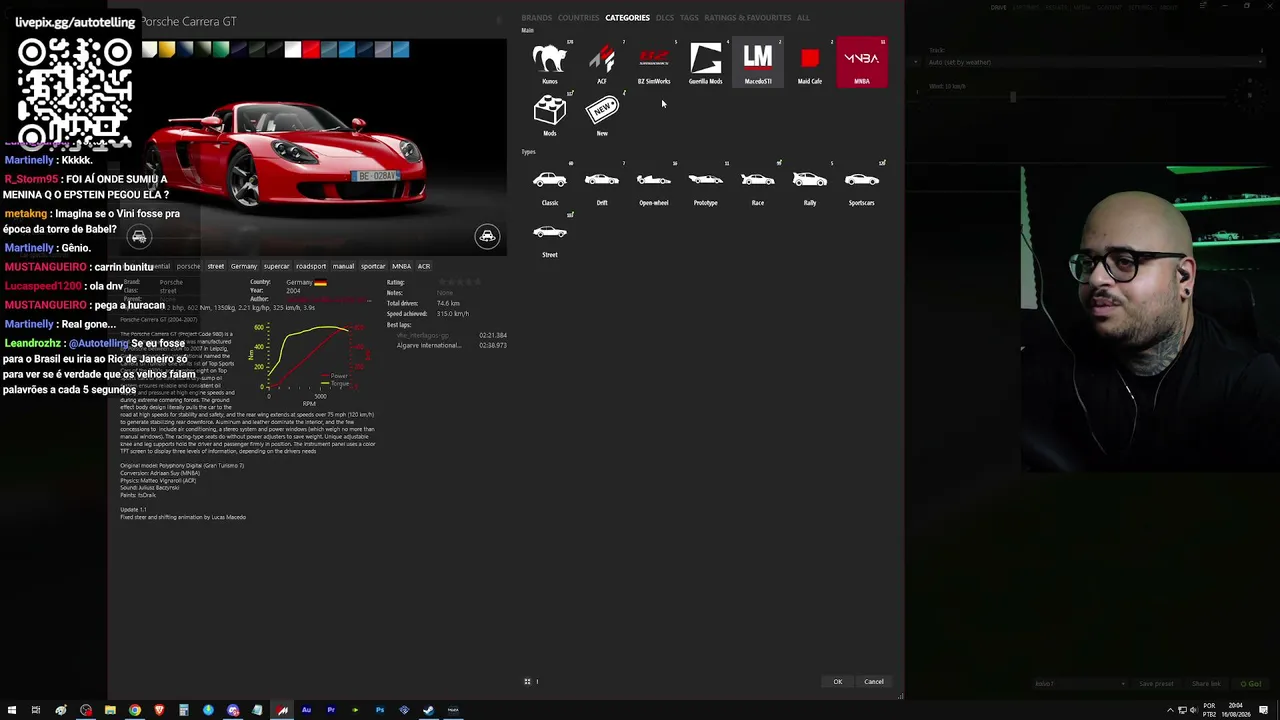Image resolution: width=1280 pixels, height=720 pixels.
Task: Click the Go! button in the Drive window
Action: click(1251, 684)
